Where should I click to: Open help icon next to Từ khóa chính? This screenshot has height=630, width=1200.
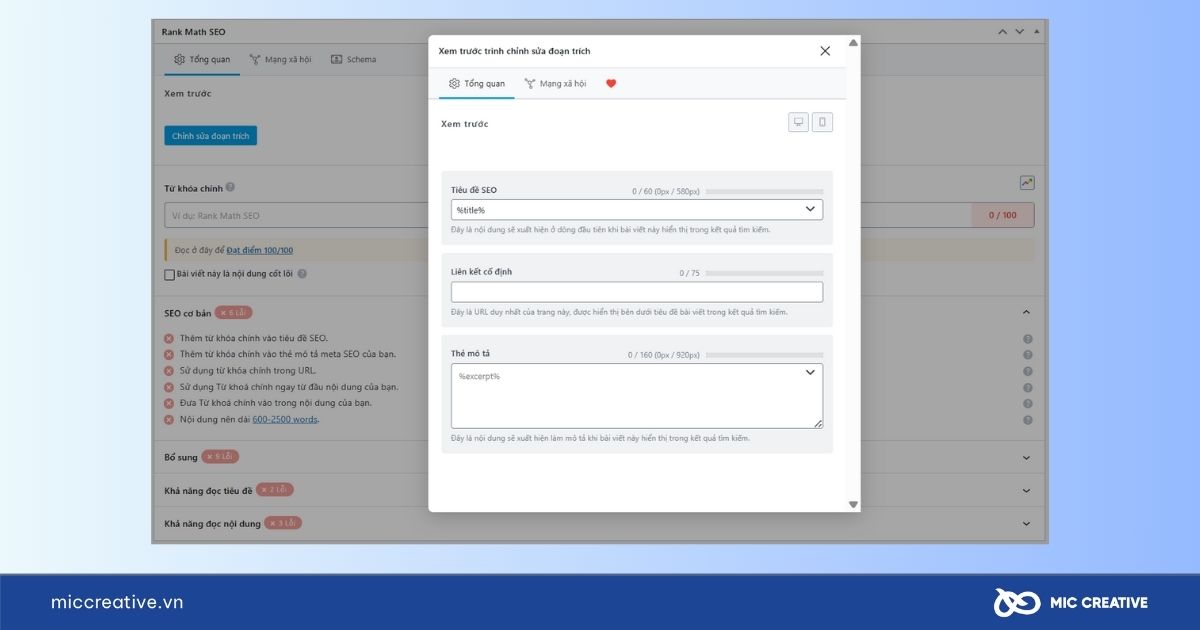pos(230,187)
